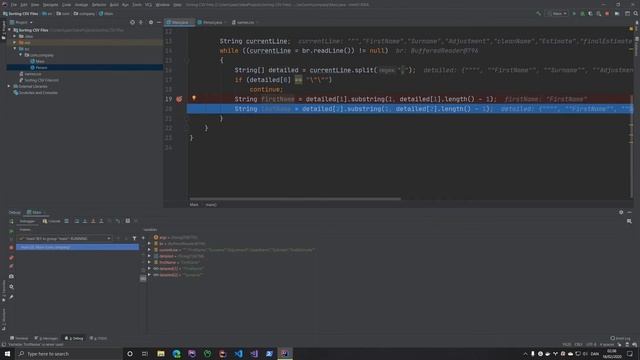Viewport: 640px width, 360px height.
Task: Open the TODO tool window tab
Action: pos(98,338)
